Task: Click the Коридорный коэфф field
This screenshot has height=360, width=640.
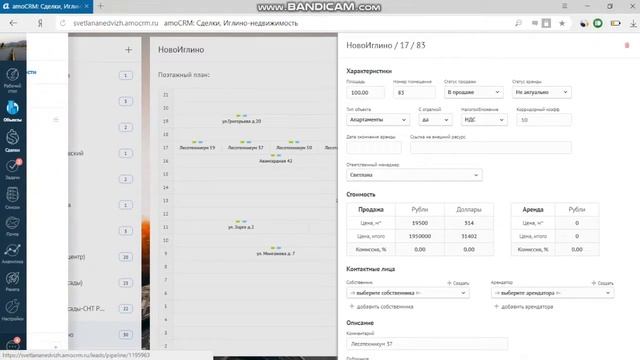Action: tap(544, 120)
